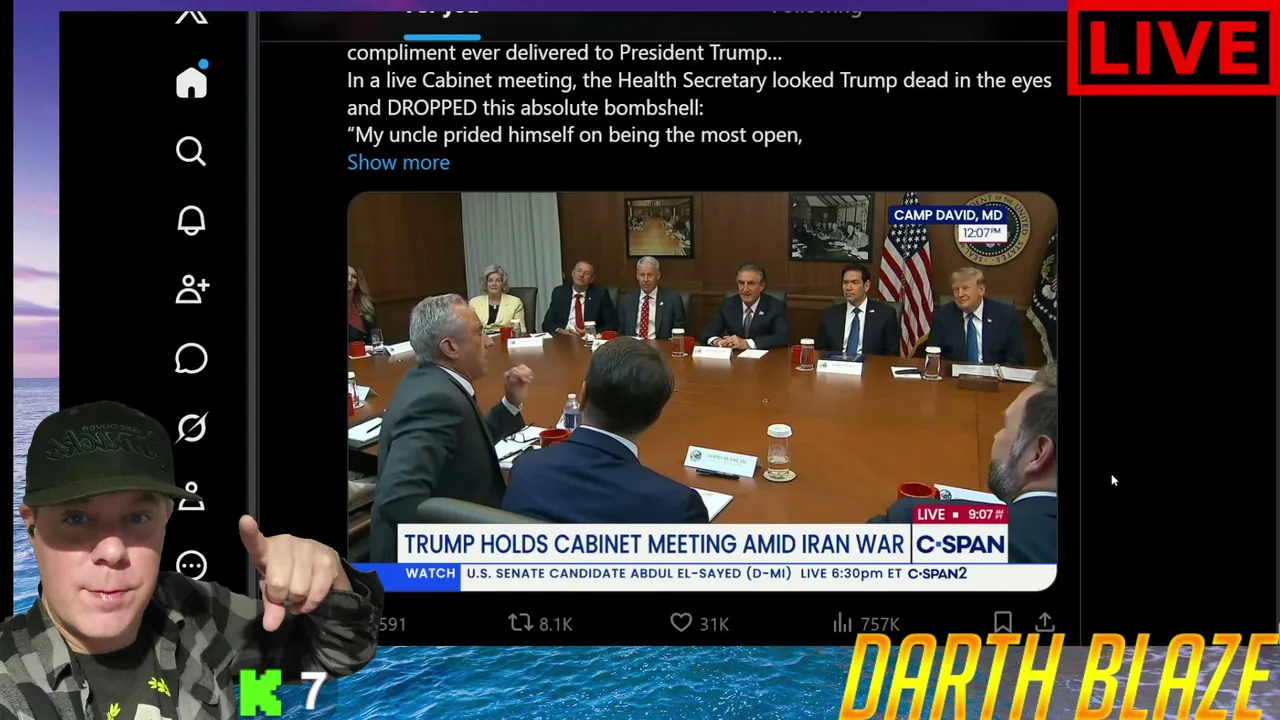Viewport: 1280px width, 720px height.
Task: Open the Search magnifier in sidebar
Action: pyautogui.click(x=191, y=151)
